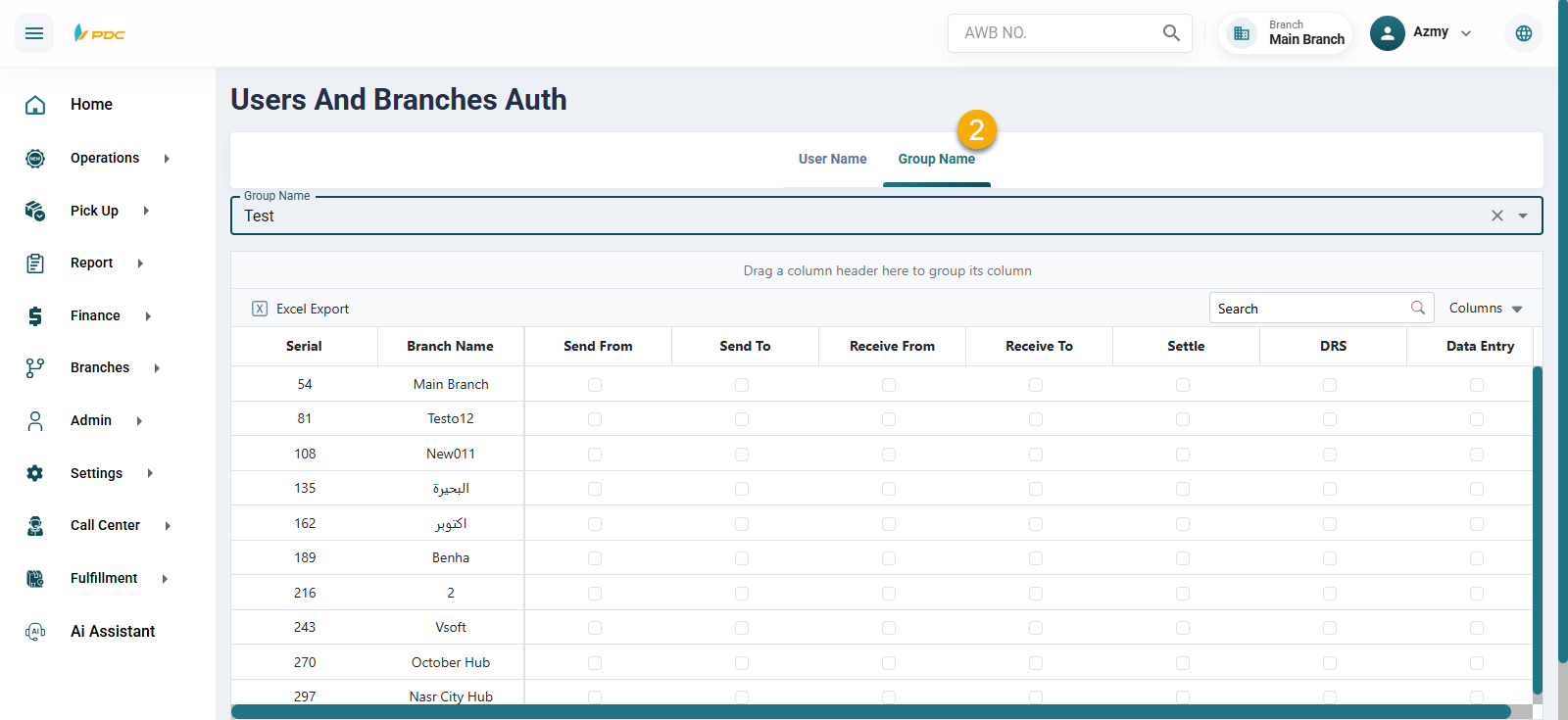This screenshot has height=720, width=1568.
Task: Click the Operations sidebar icon
Action: (x=35, y=158)
